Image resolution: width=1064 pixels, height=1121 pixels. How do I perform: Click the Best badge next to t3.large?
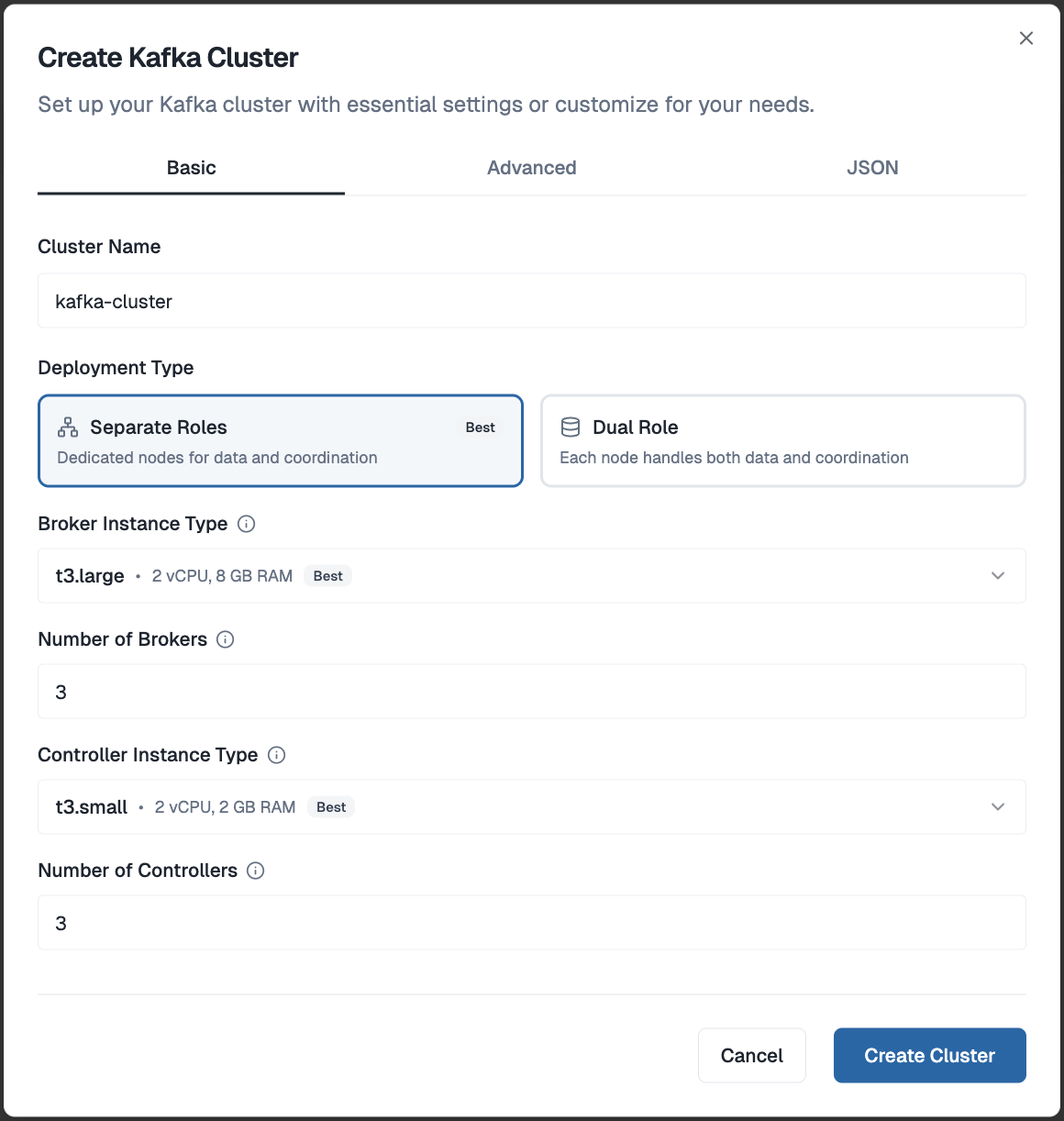(x=327, y=575)
